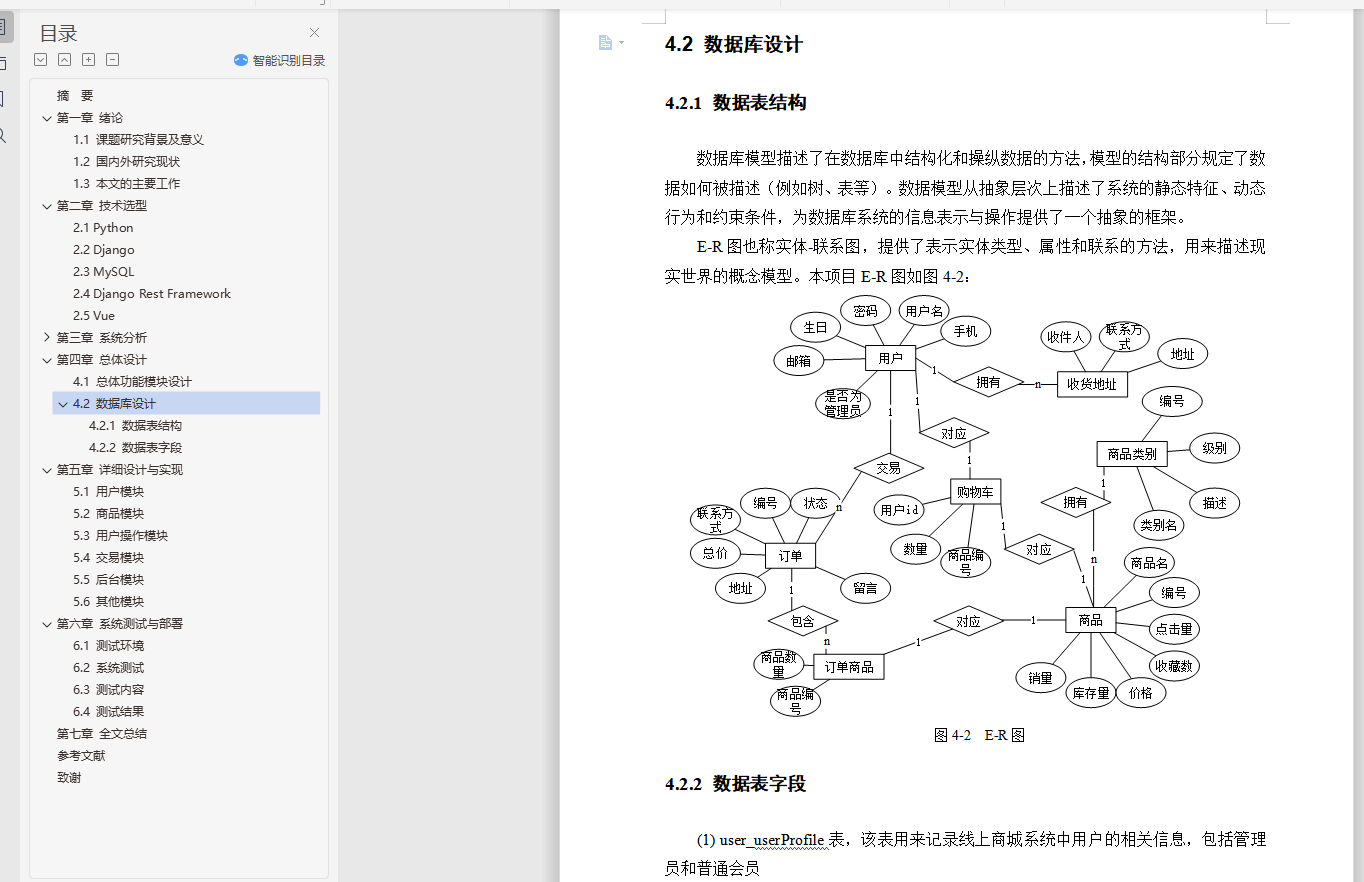Viewport: 1364px width, 882px height.
Task: Open dropdown arrow next to page options icon
Action: [x=621, y=42]
